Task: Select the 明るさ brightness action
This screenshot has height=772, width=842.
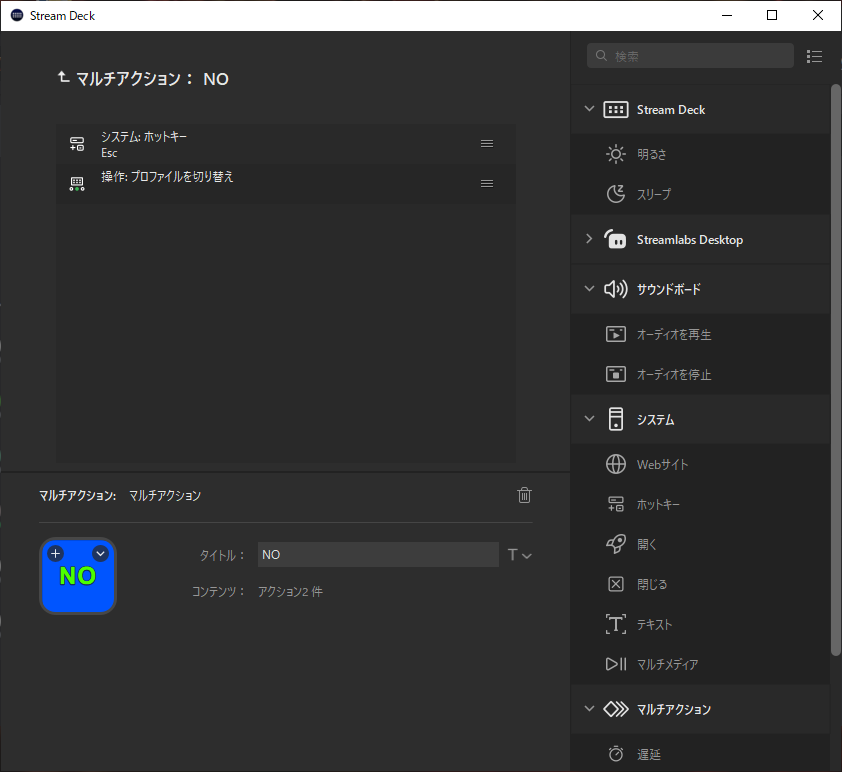Action: (652, 155)
